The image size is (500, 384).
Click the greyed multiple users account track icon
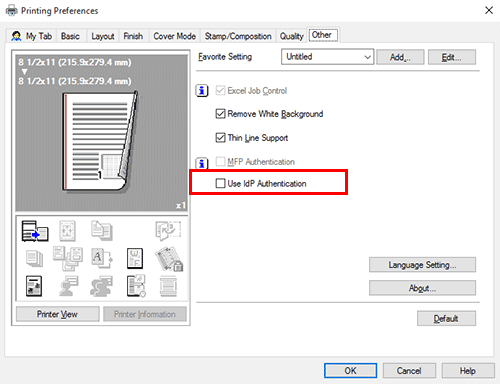coord(102,286)
